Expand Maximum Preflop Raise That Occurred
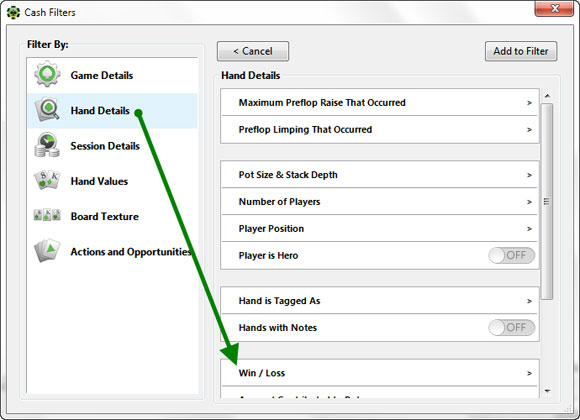 380,103
